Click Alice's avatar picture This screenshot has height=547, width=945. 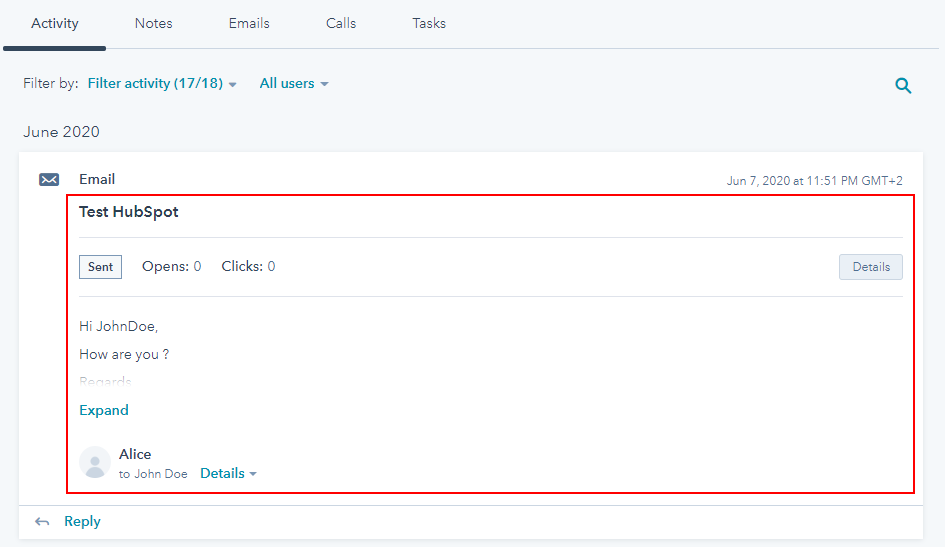95,462
